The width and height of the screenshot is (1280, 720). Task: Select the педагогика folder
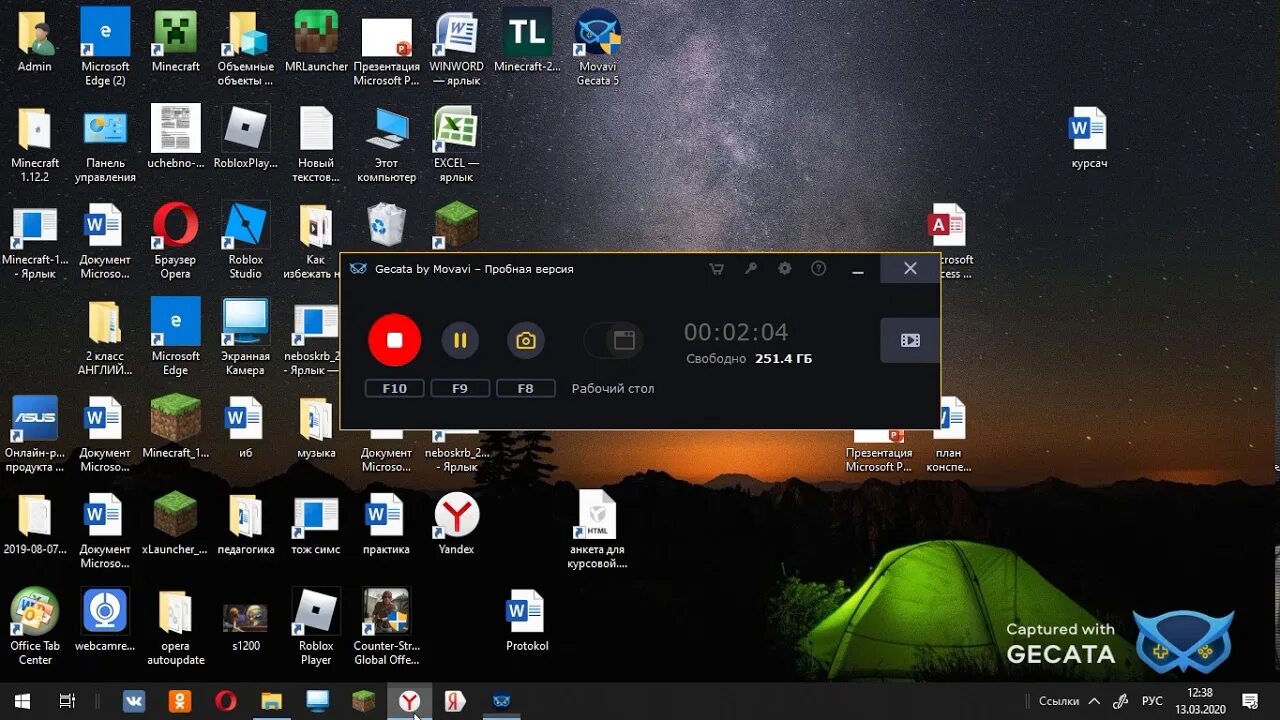tap(246, 524)
